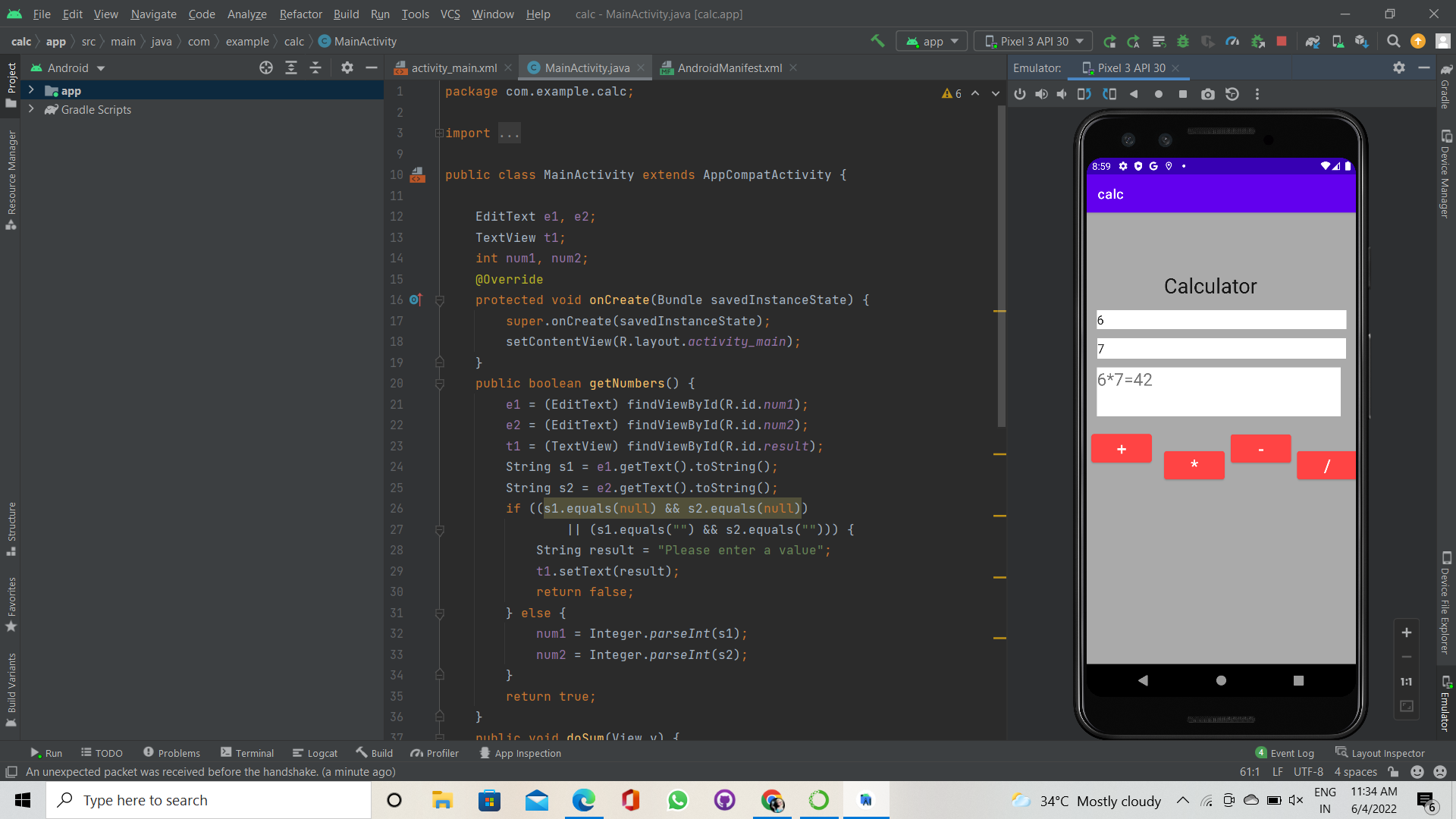Viewport: 1456px width, 819px height.
Task: Increase emulator volume with volume up icon
Action: pos(1041,94)
